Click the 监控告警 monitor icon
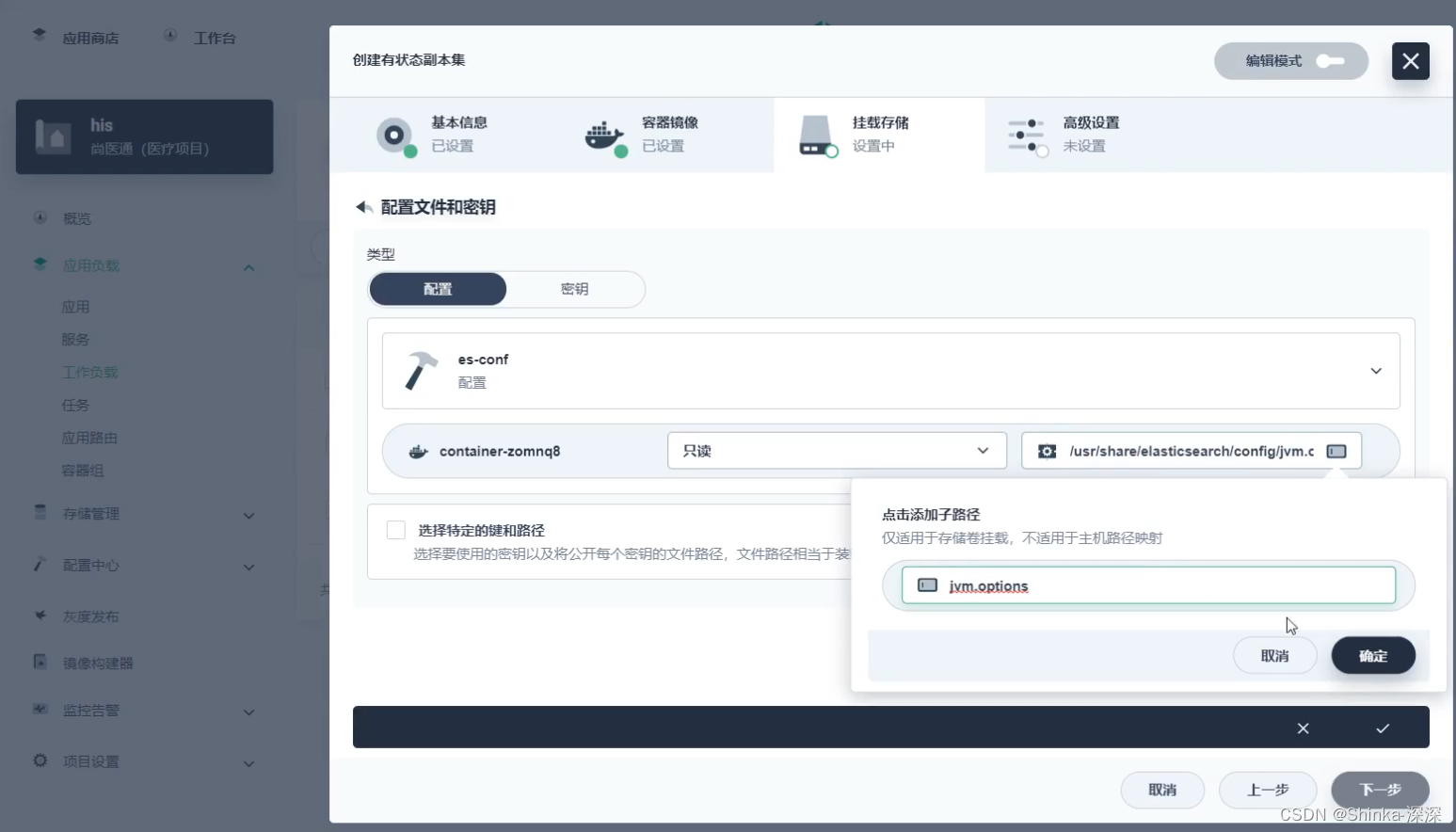Screen dimensions: 1456x832 click(40, 709)
